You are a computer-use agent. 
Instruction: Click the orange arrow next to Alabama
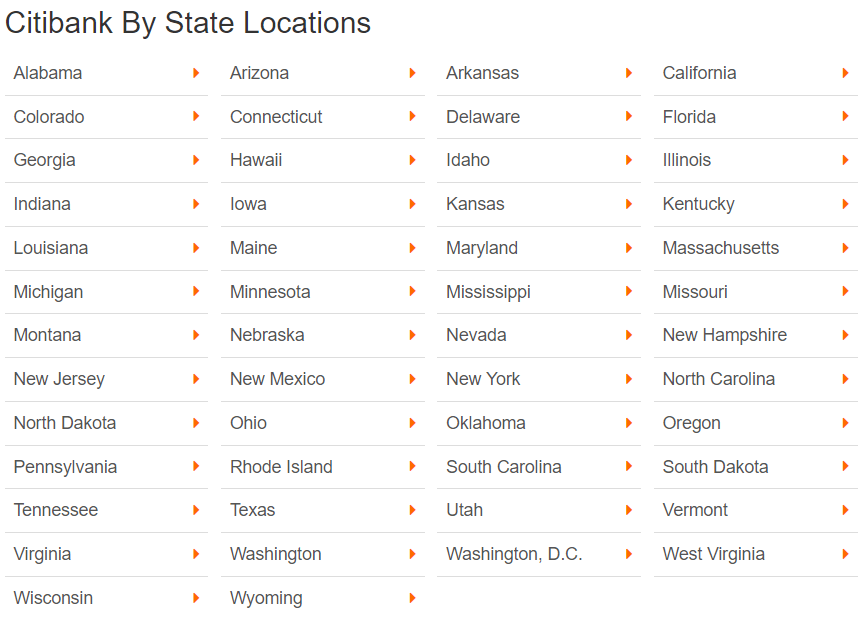click(195, 73)
